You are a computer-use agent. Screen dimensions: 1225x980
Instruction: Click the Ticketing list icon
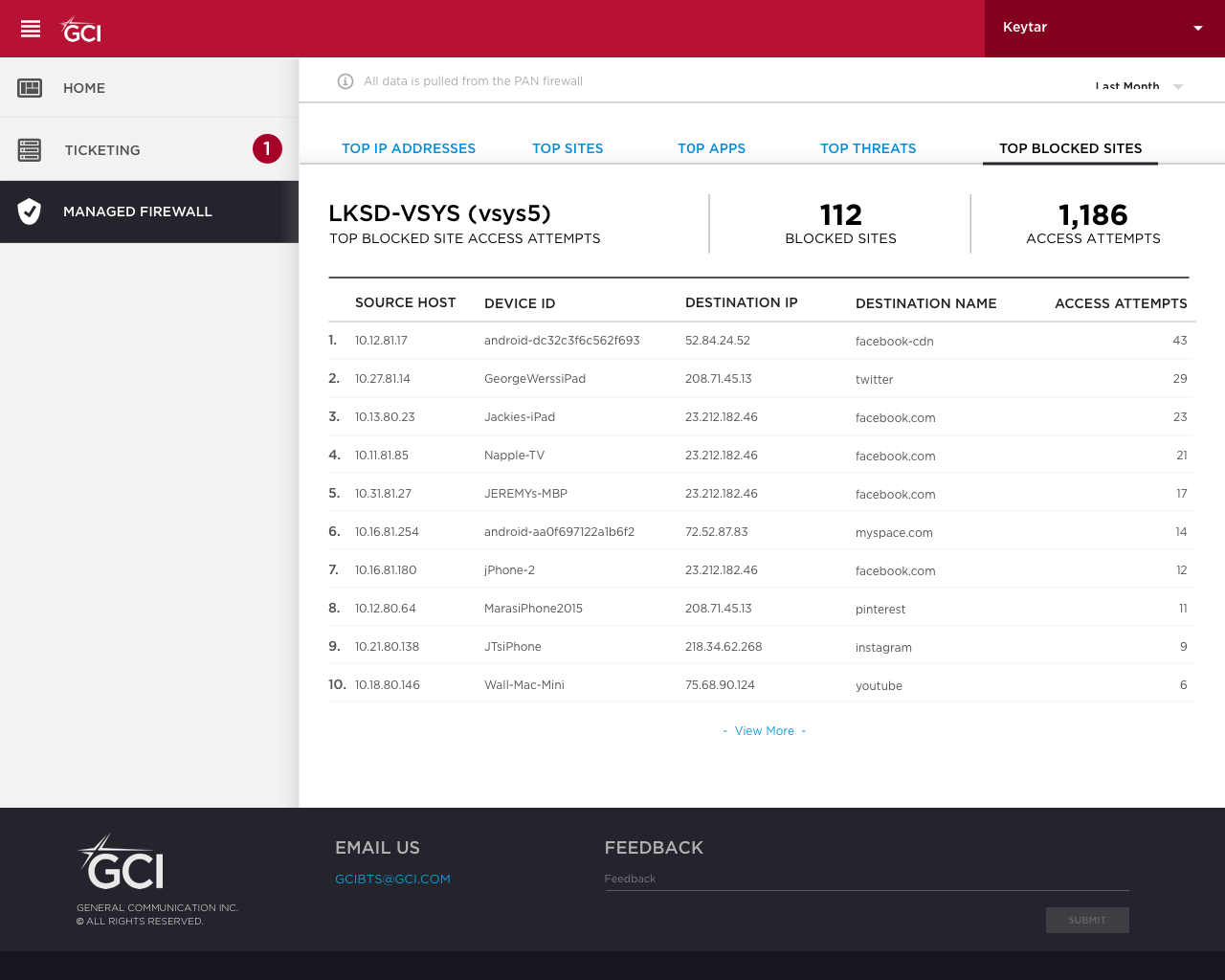pyautogui.click(x=30, y=150)
